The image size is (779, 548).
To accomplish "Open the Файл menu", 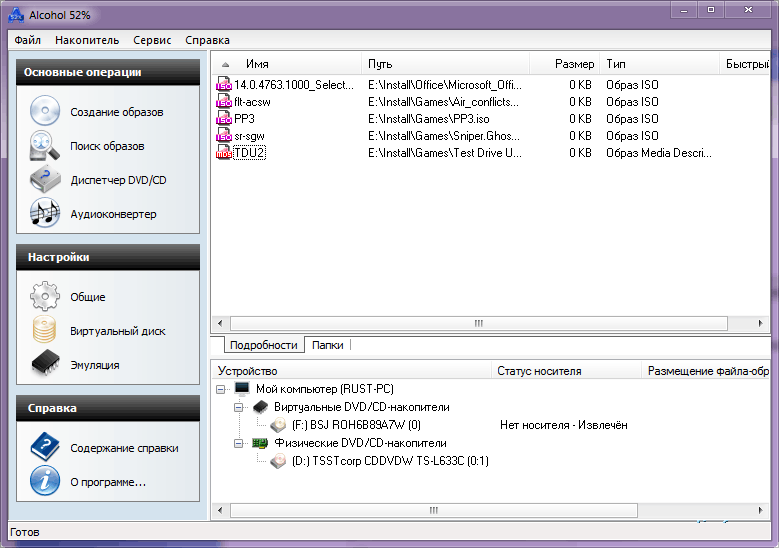I will [28, 40].
